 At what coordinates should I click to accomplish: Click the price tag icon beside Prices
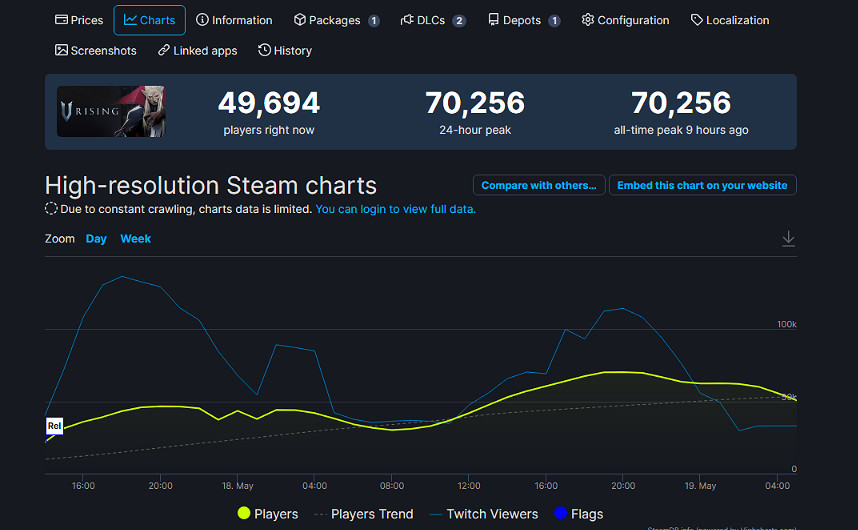(61, 20)
